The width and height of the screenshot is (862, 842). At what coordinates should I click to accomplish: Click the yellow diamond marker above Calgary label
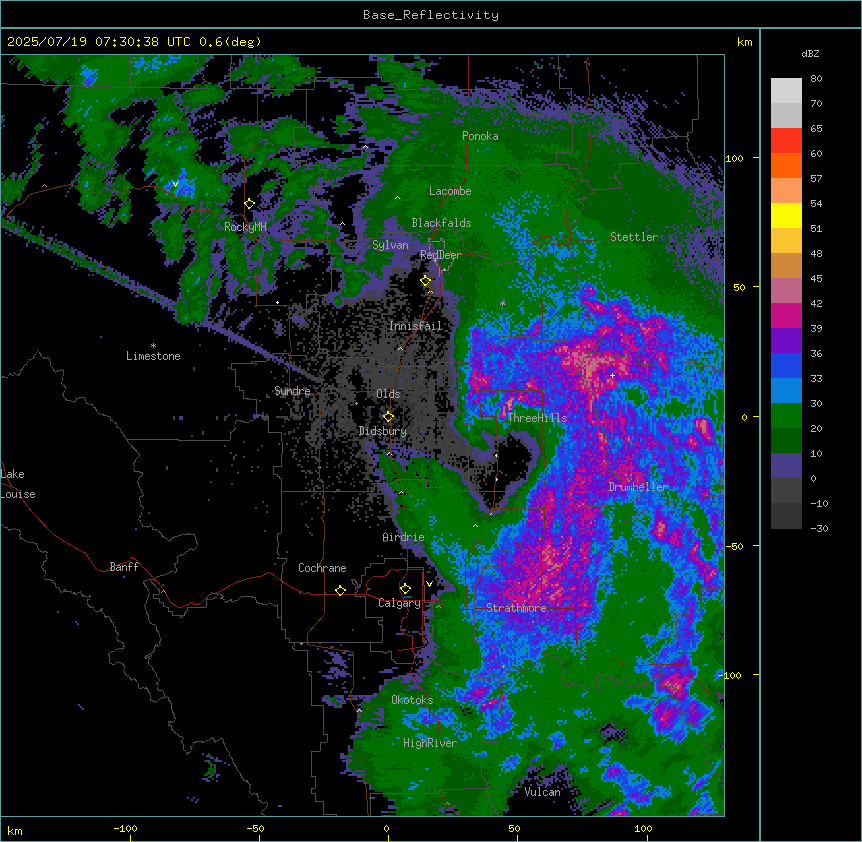click(405, 589)
